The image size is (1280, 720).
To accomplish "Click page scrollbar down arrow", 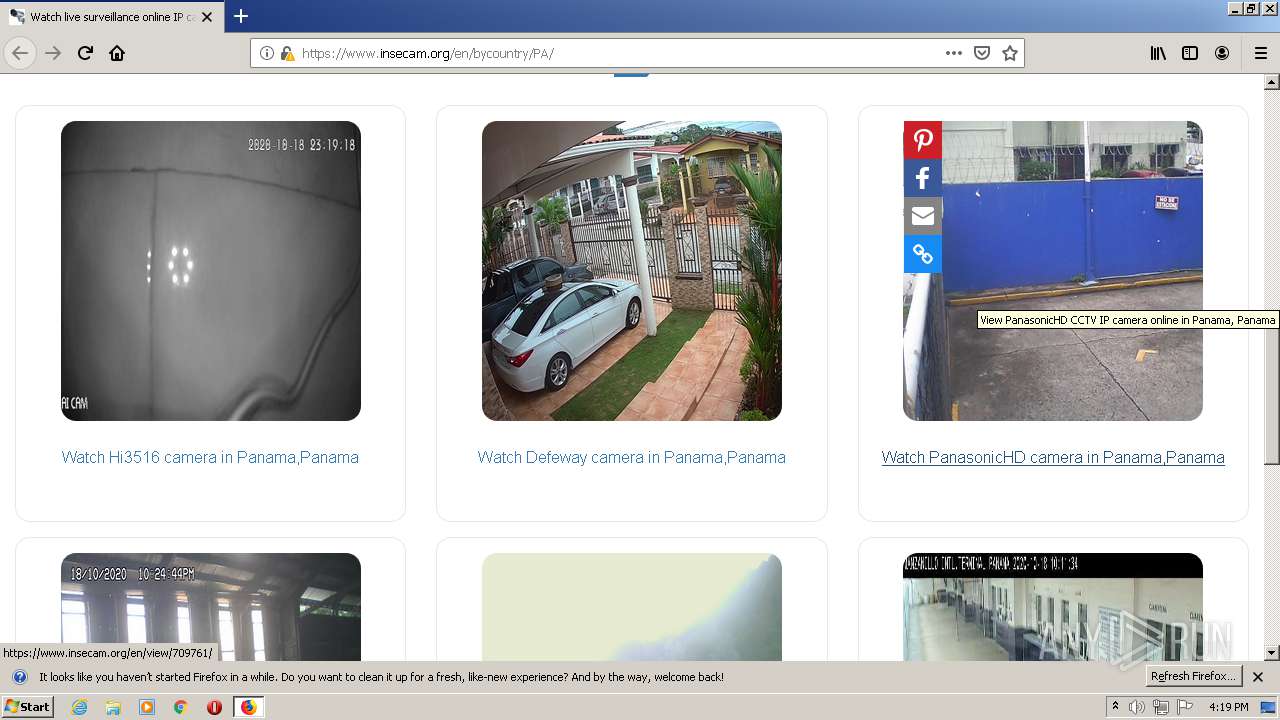I will point(1272,653).
